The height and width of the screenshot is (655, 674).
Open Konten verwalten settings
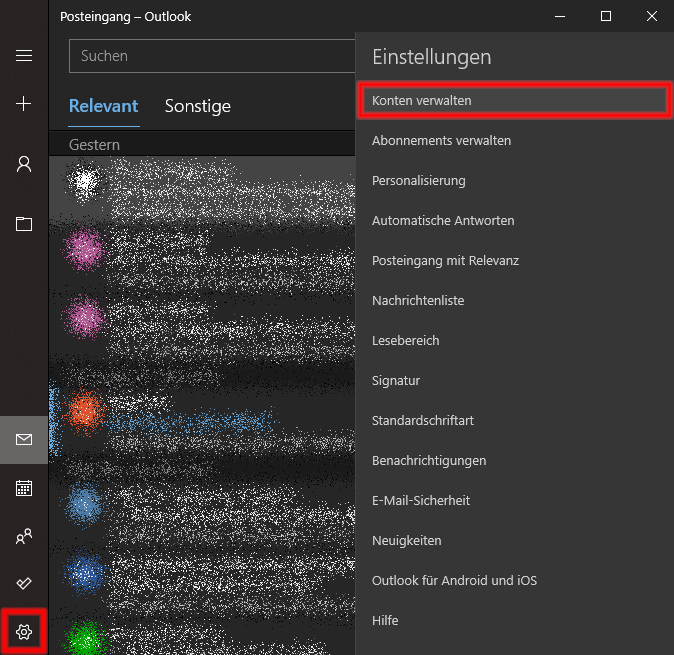click(x=514, y=101)
